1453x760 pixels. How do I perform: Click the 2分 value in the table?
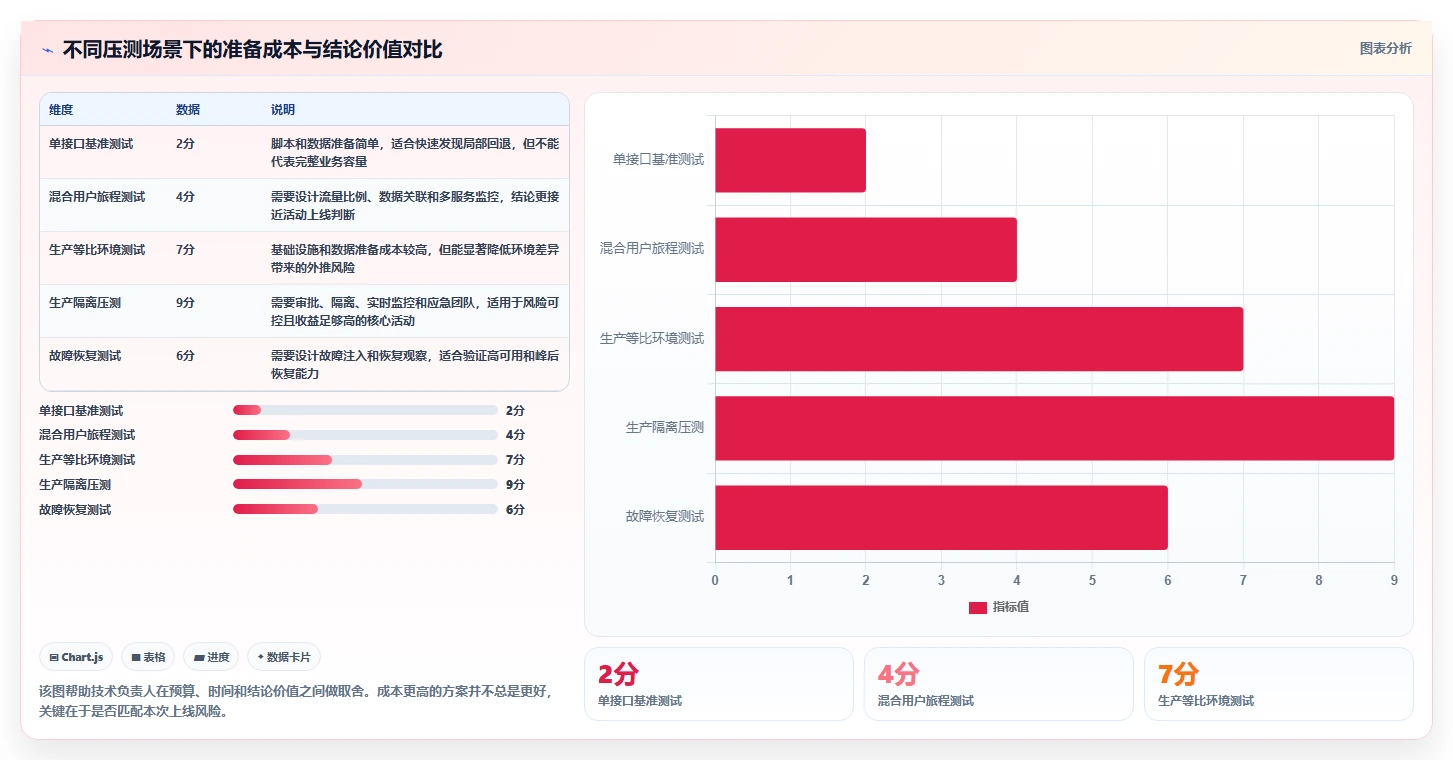point(185,144)
